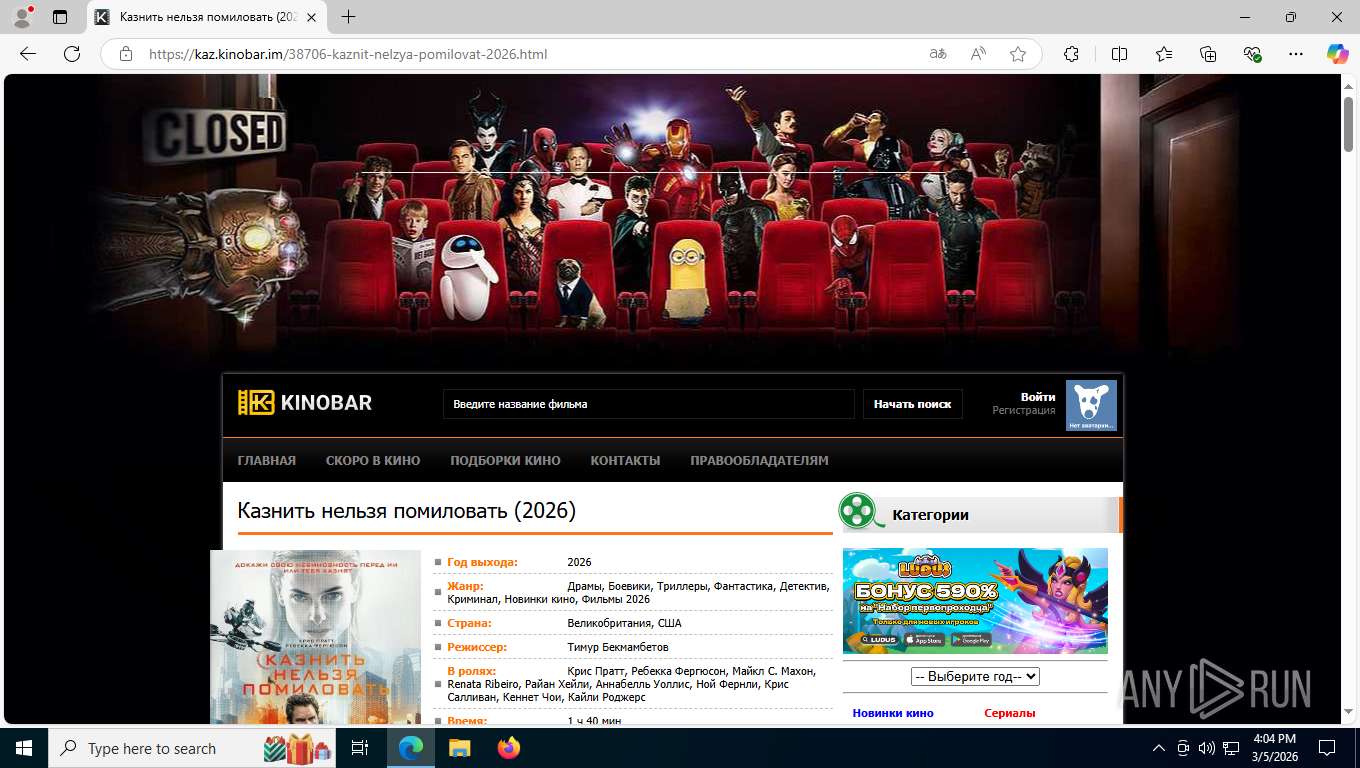Open Browser essentials heart icon
The height and width of the screenshot is (768, 1360).
tap(1252, 54)
